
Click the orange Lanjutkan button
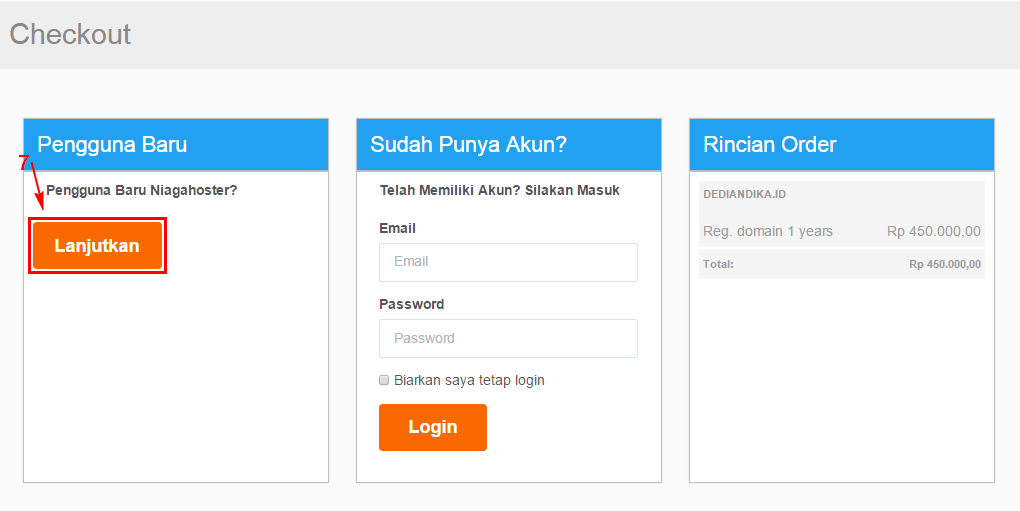[x=97, y=246]
